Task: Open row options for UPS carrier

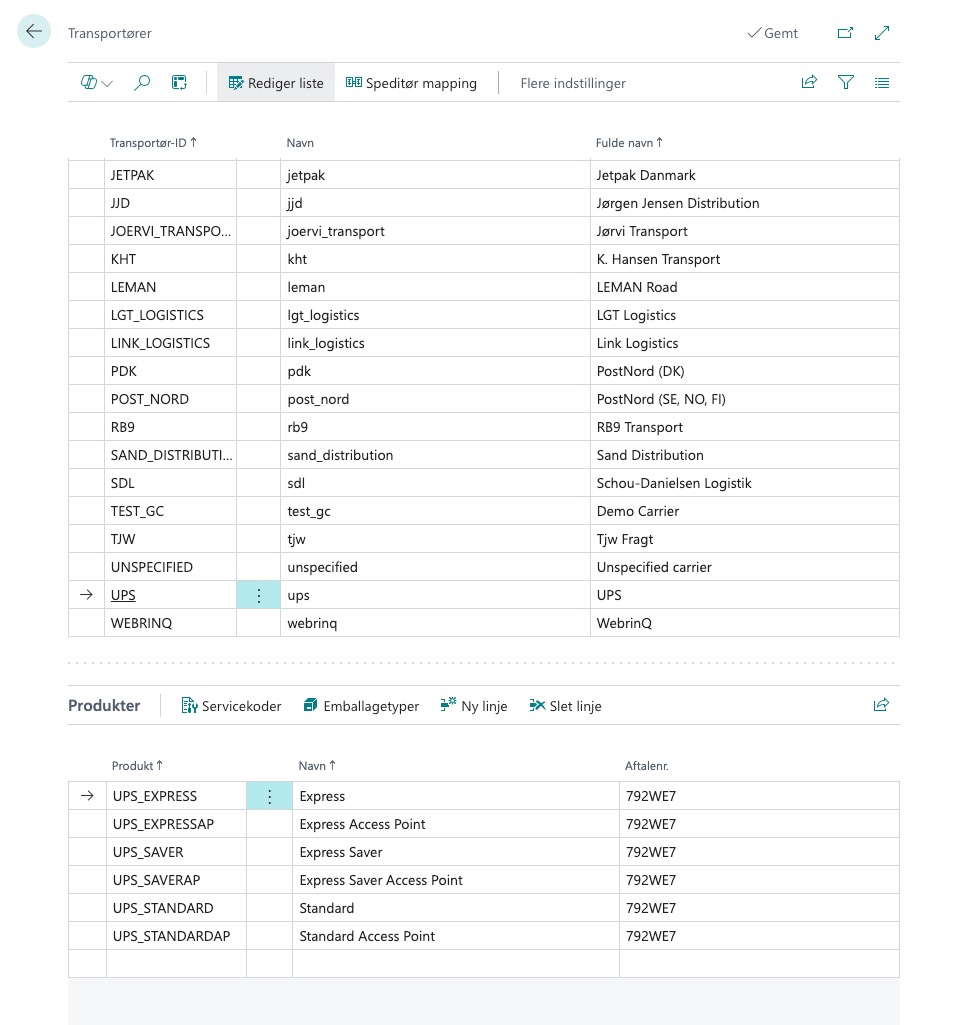Action: pyautogui.click(x=259, y=595)
